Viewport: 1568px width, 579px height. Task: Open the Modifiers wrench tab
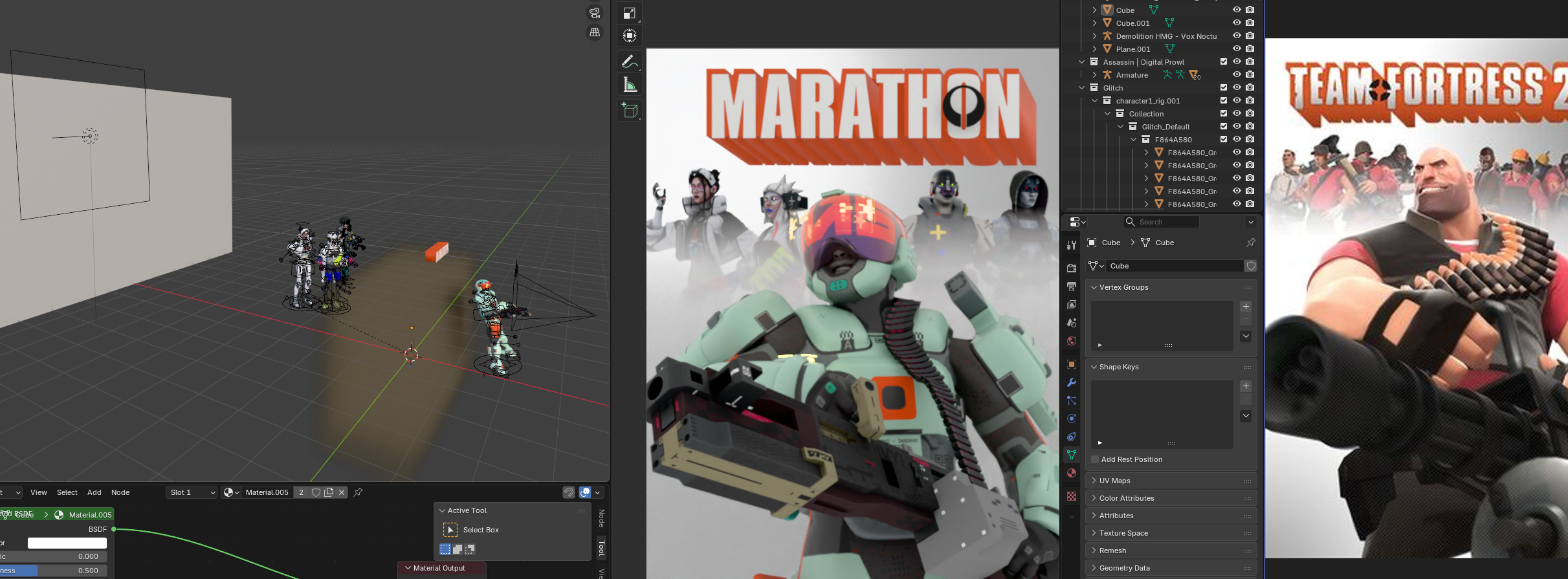(x=1072, y=382)
